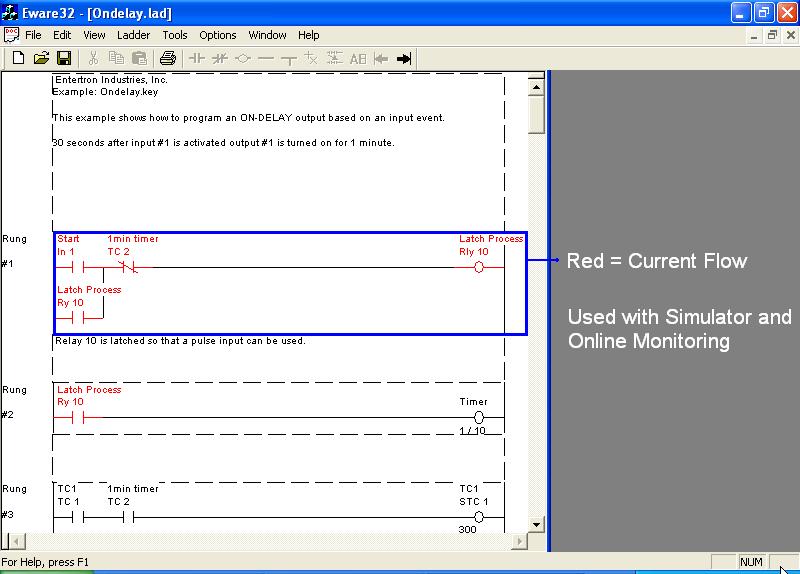Select the TC 2 contact in rung 3
This screenshot has width=800, height=574.
(128, 517)
